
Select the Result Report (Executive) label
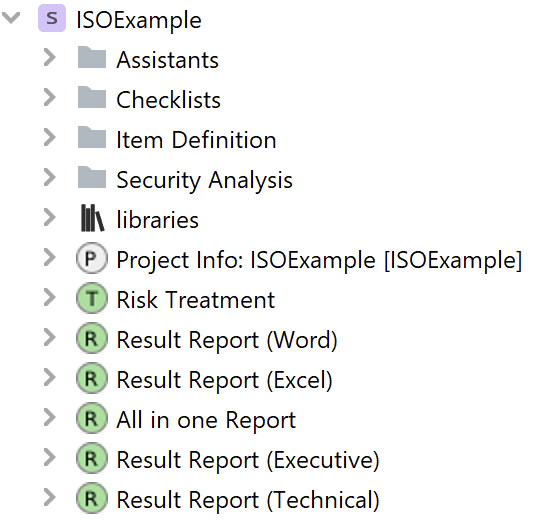pos(248,460)
